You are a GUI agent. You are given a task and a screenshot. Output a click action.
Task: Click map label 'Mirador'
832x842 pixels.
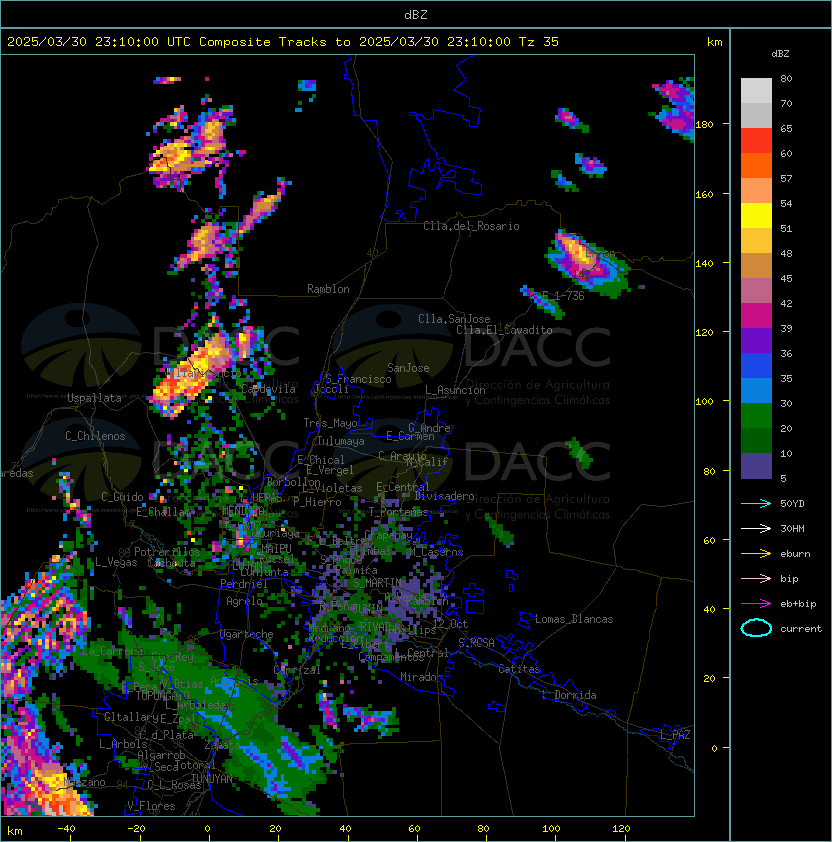point(422,677)
